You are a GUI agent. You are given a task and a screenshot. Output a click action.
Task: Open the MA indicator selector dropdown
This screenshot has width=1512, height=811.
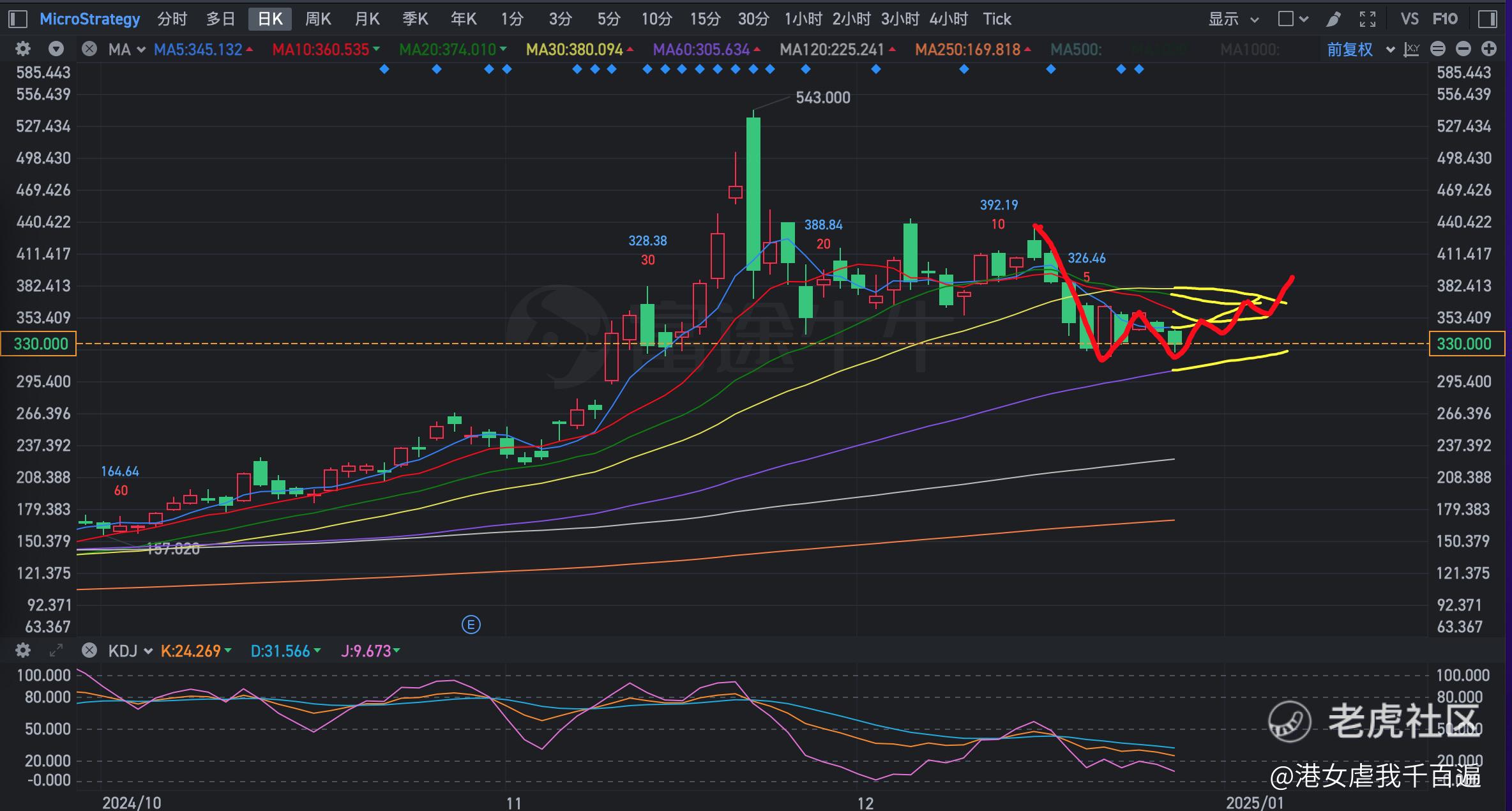point(126,49)
